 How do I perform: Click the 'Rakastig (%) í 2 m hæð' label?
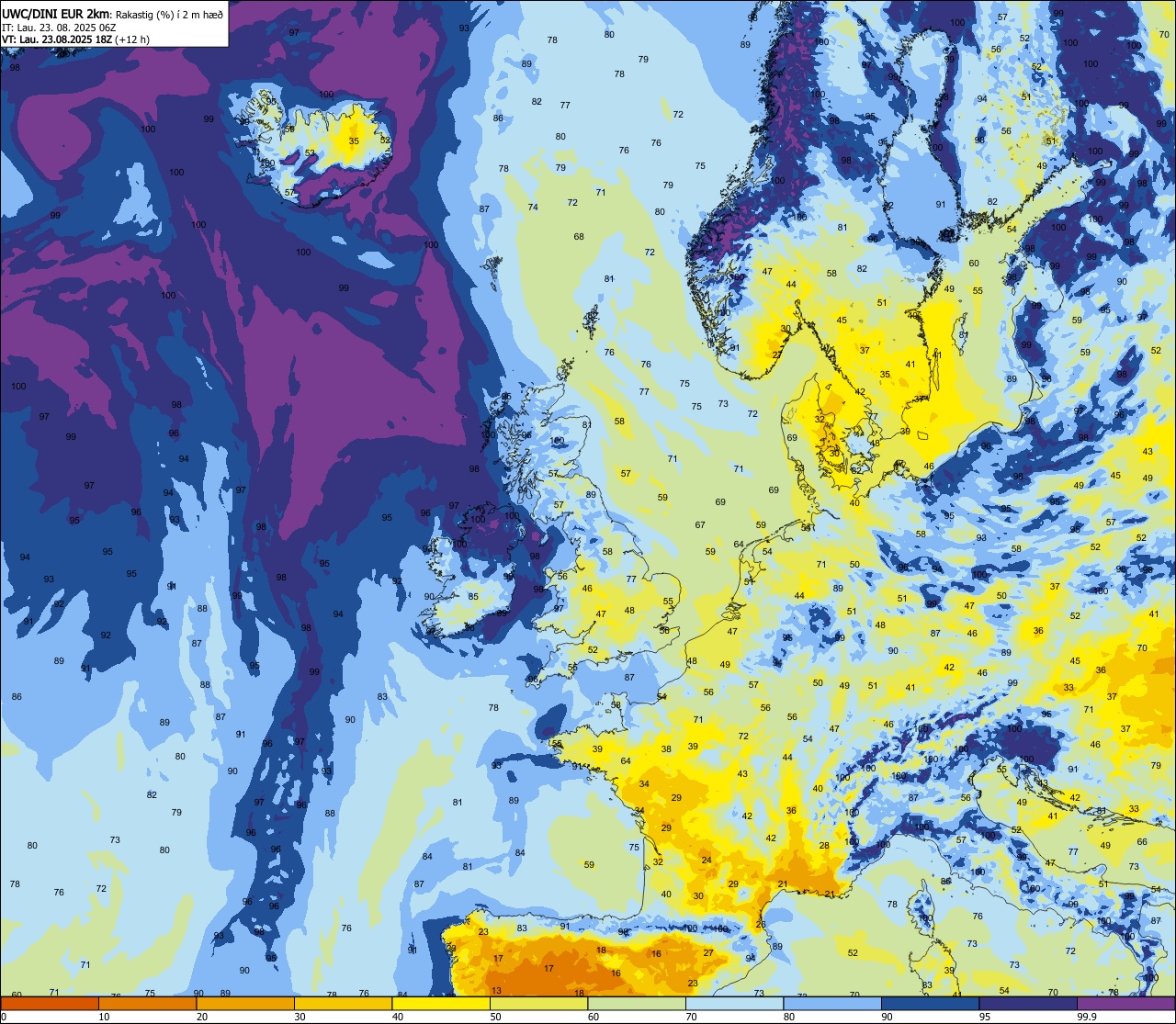(168, 14)
